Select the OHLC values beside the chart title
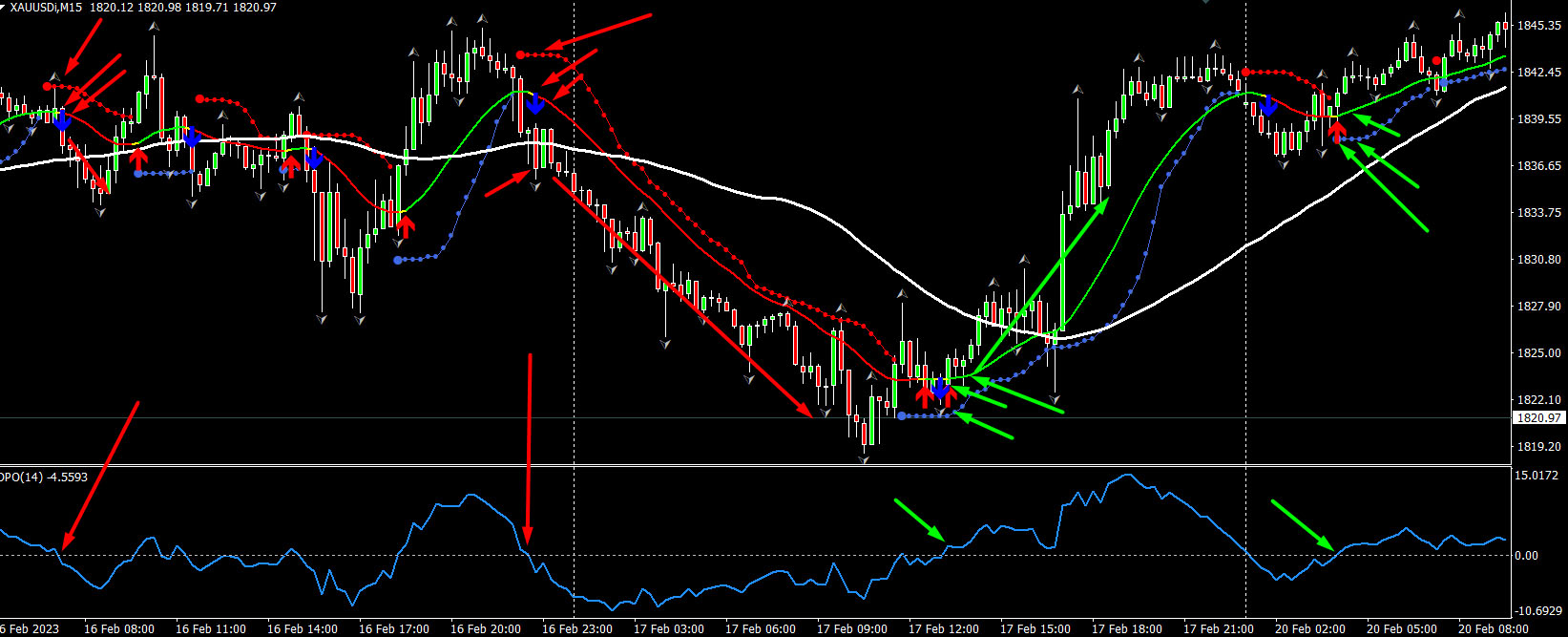This screenshot has height=637, width=1568. coord(183,8)
